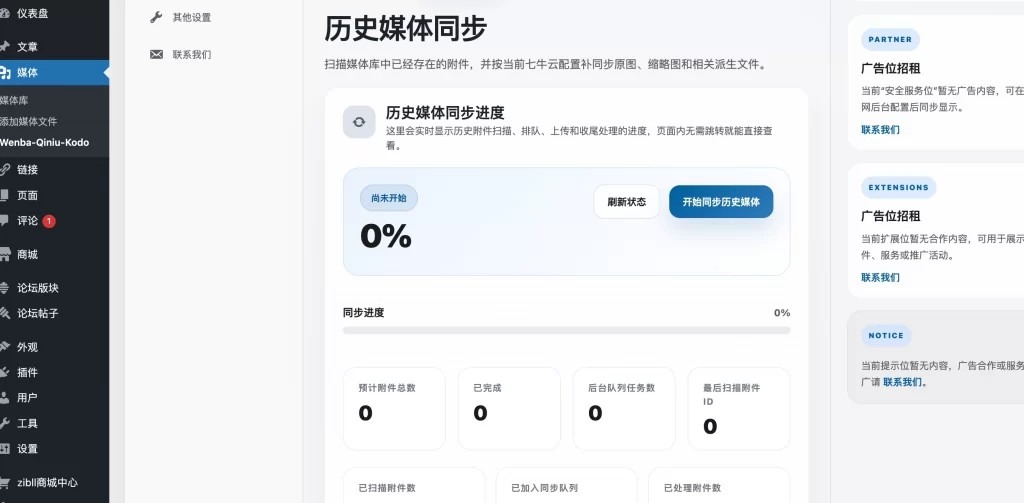Click the envelope icon beside 联系我们
The image size is (1024, 503).
156,55
